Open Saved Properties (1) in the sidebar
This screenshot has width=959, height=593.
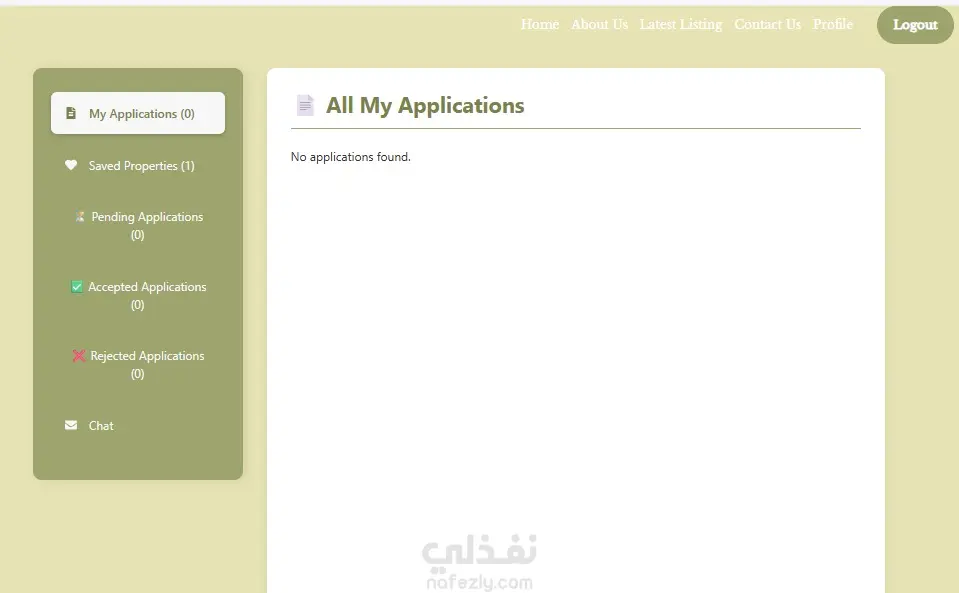tap(138, 166)
